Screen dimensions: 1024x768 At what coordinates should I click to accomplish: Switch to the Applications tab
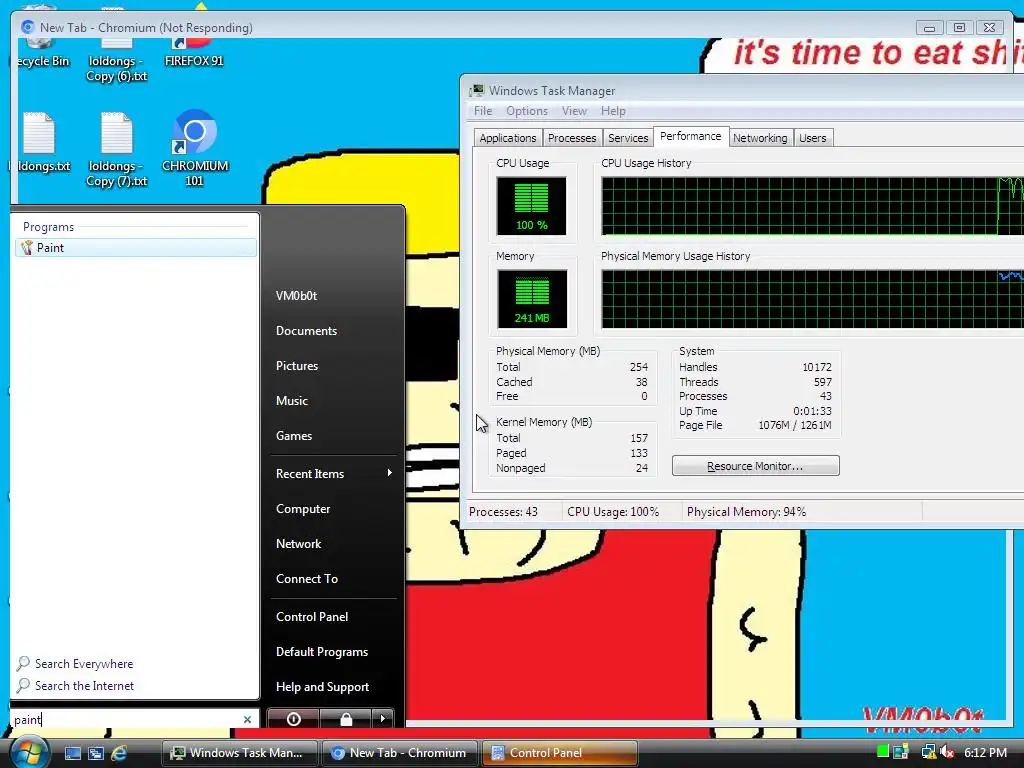(507, 138)
